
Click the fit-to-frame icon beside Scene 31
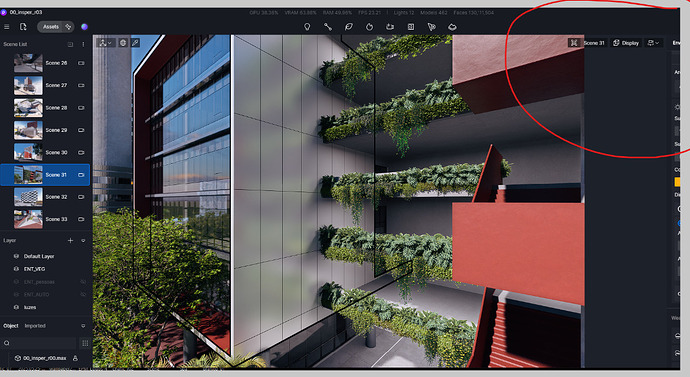[574, 43]
